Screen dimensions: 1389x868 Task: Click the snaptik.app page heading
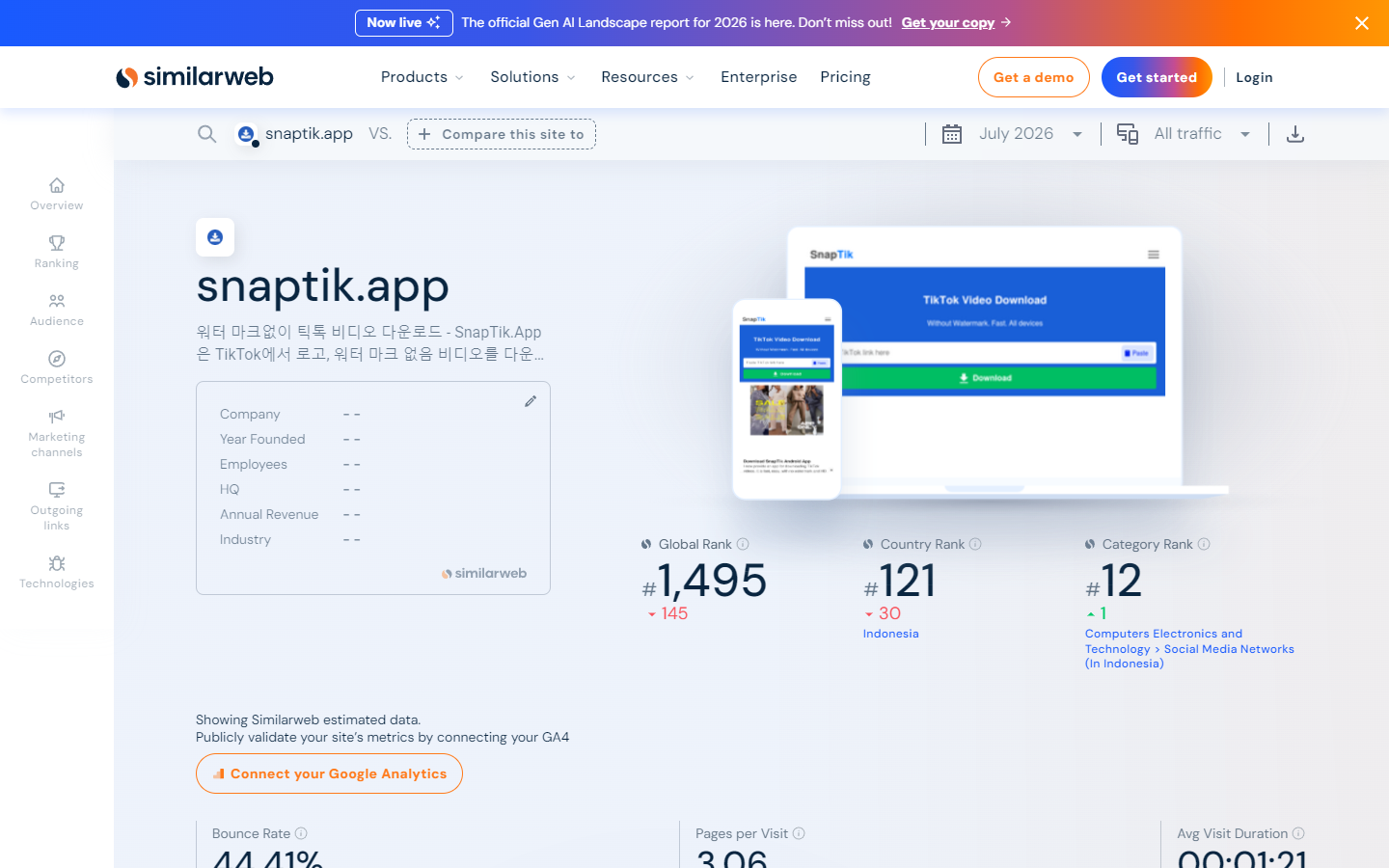[x=322, y=285]
